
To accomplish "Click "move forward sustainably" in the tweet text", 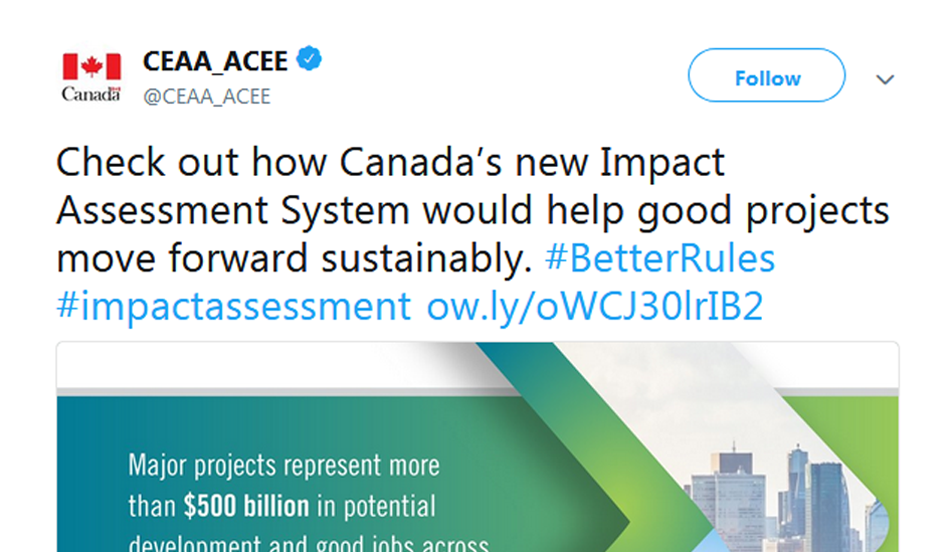I will pos(290,259).
